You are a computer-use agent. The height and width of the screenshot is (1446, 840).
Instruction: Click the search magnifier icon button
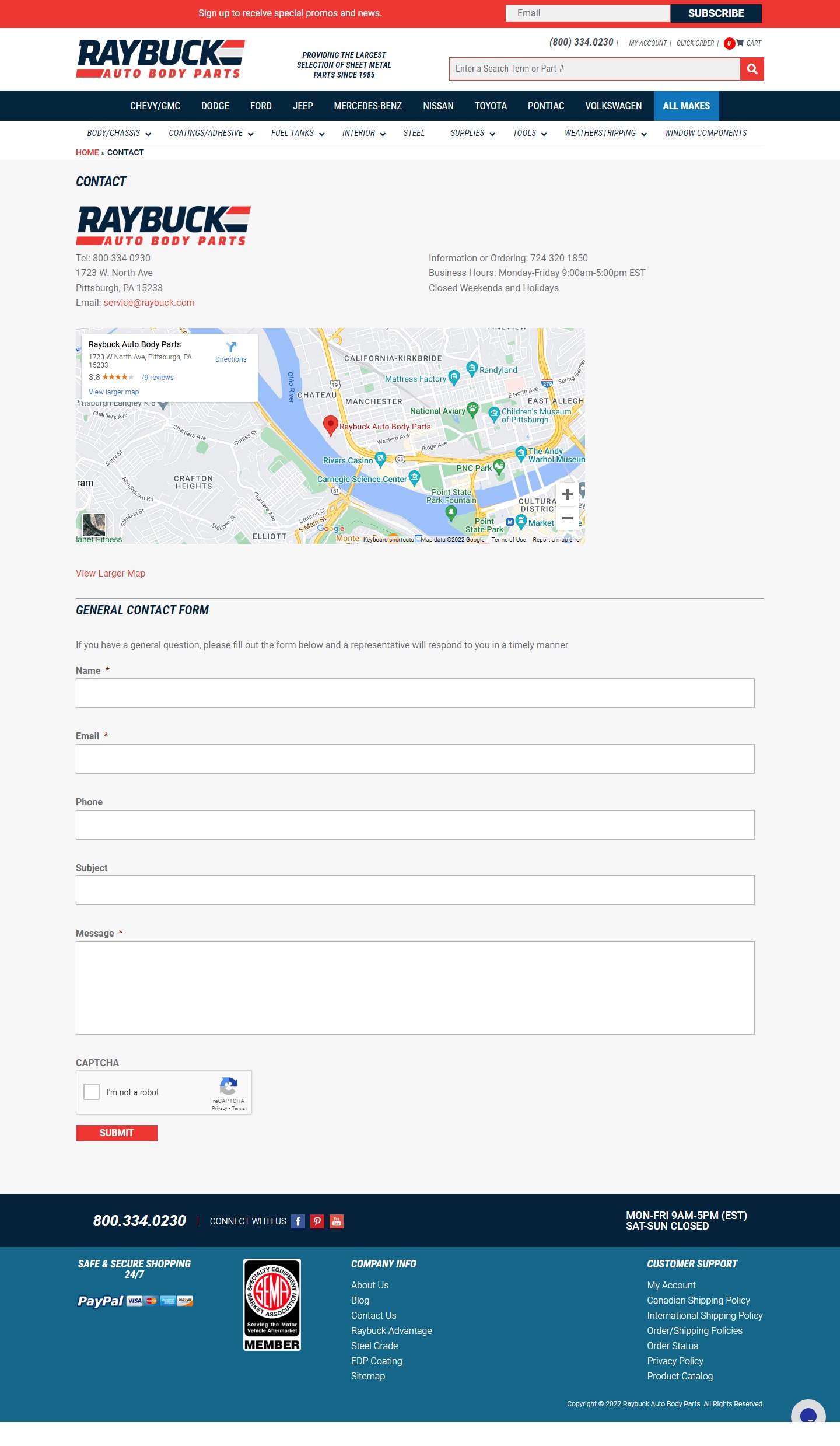tap(752, 69)
